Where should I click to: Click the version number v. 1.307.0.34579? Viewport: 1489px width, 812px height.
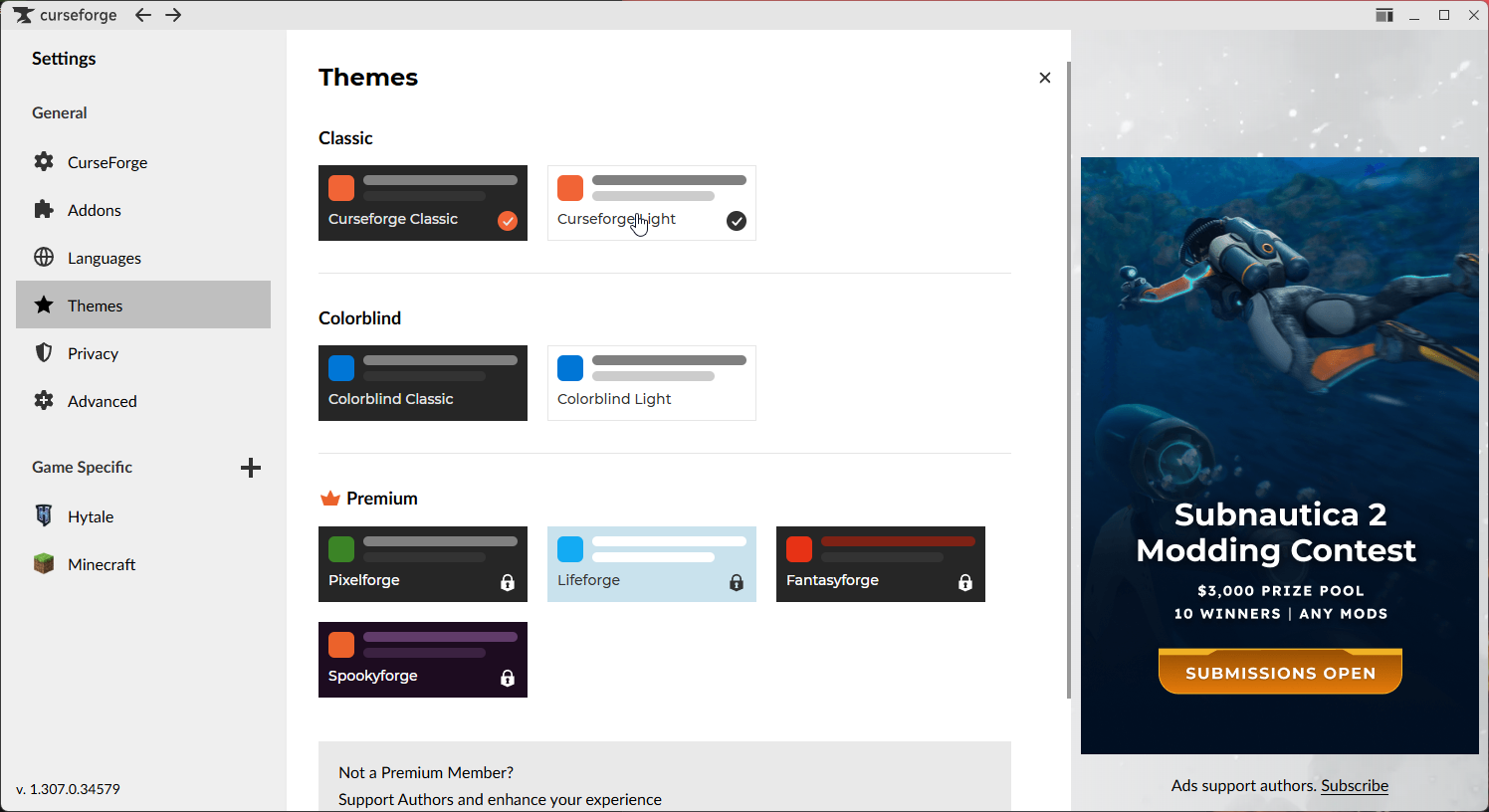[69, 789]
